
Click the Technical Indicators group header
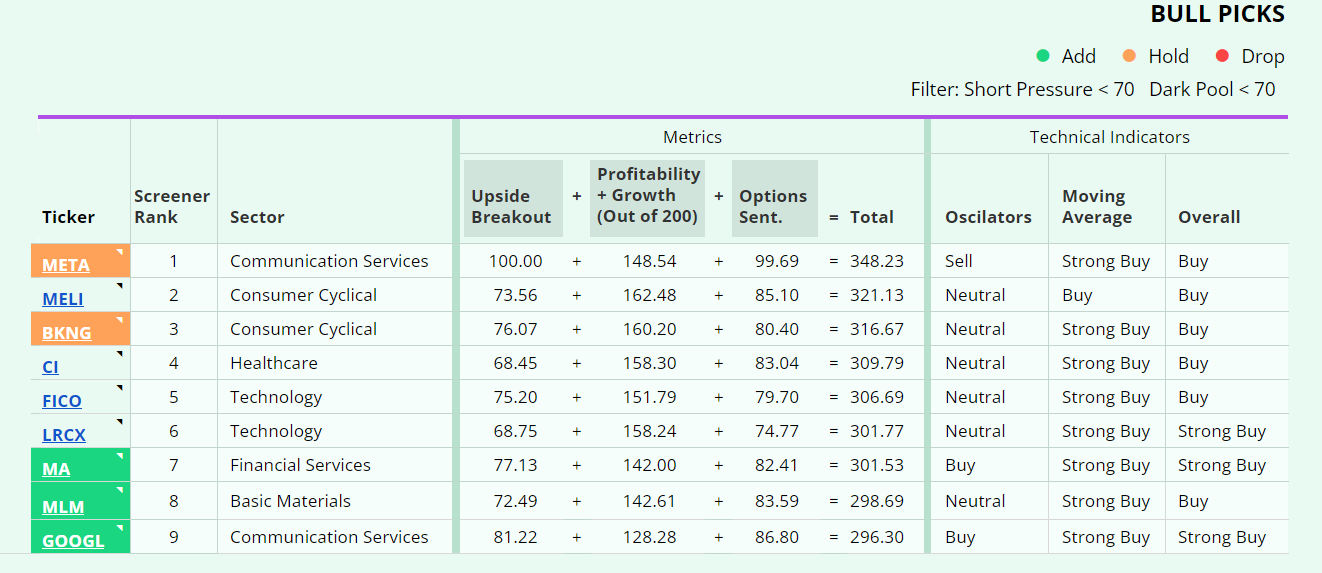[x=1110, y=137]
